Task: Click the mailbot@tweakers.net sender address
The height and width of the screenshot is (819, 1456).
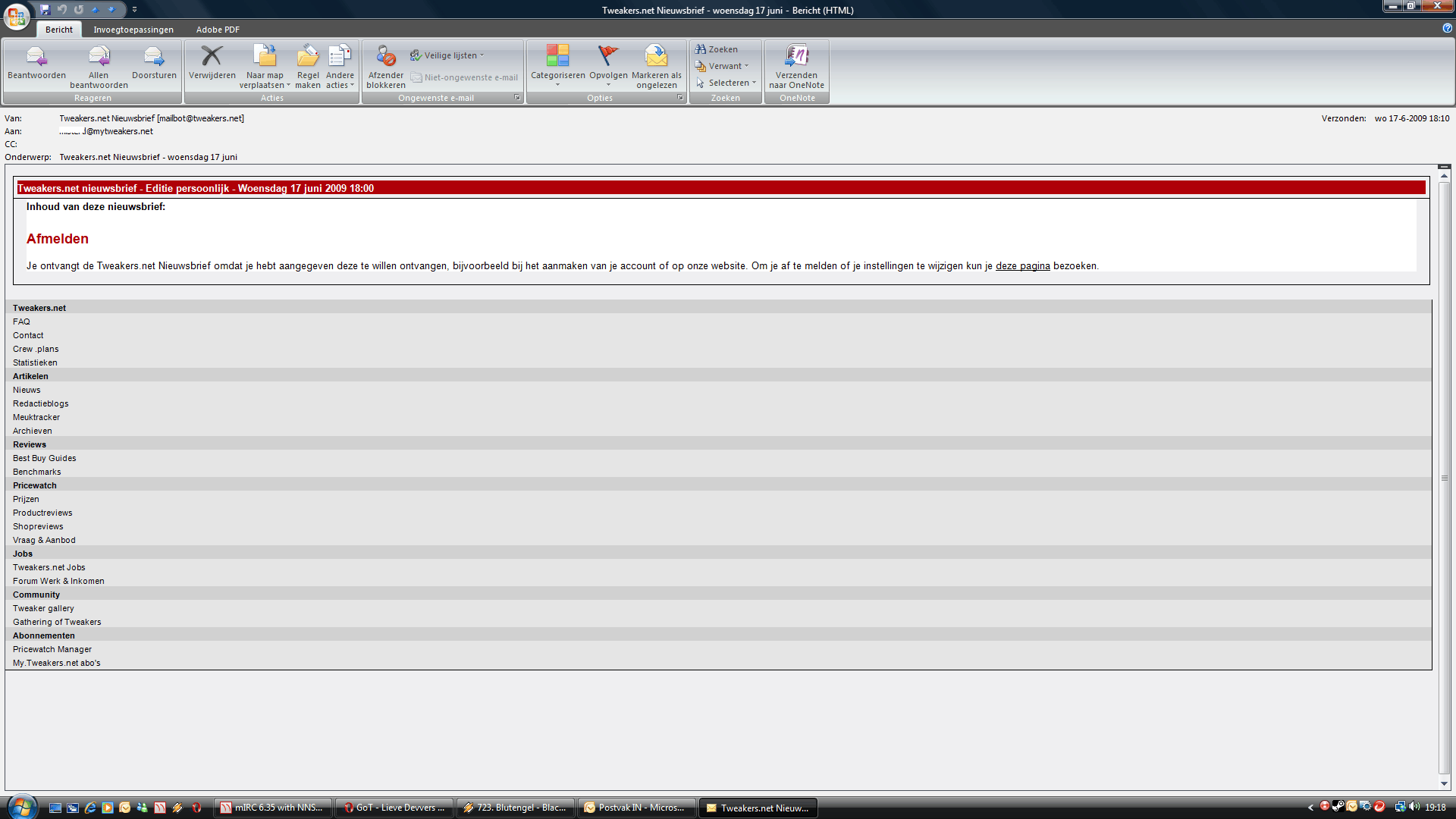Action: pos(201,118)
